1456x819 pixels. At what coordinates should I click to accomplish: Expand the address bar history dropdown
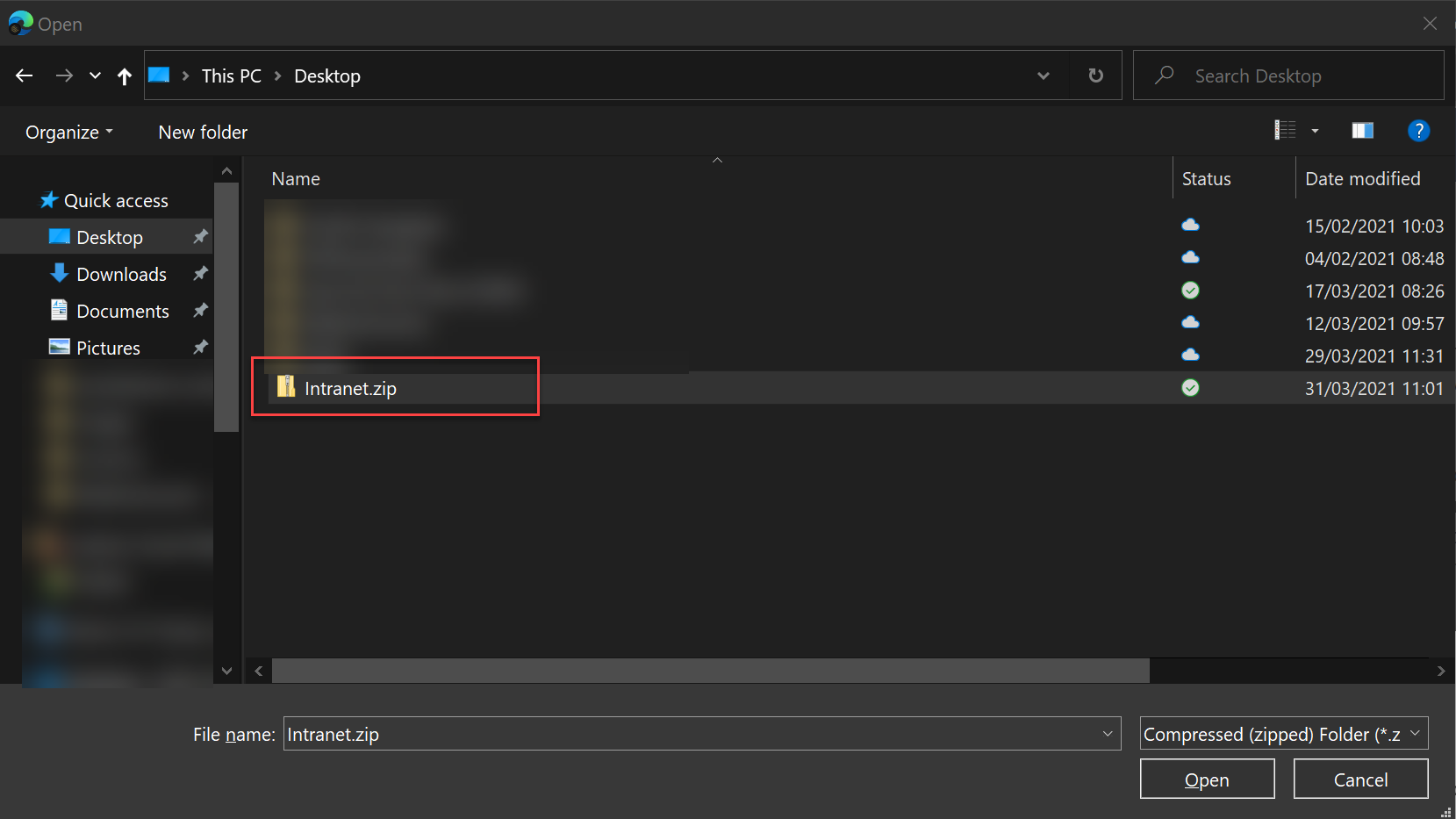(1043, 75)
